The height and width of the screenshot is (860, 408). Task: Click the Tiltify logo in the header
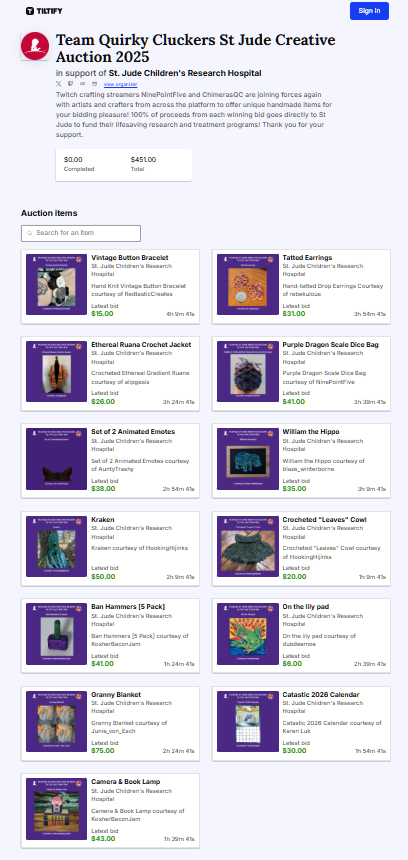(x=44, y=11)
